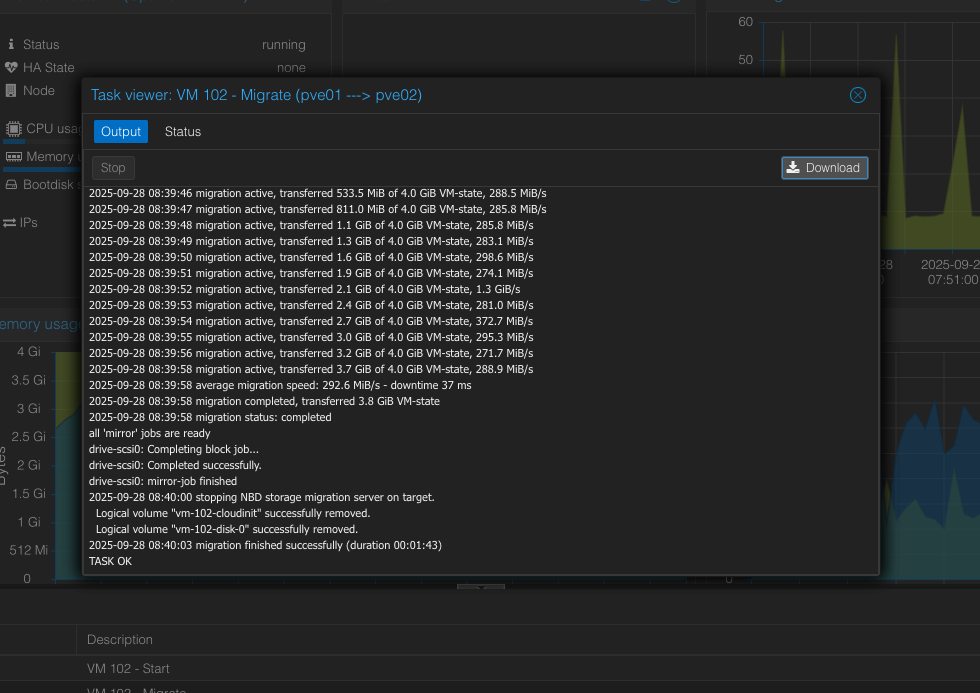Collapse the bottom task log panel handle
Viewport: 980px width, 693px height.
481,586
